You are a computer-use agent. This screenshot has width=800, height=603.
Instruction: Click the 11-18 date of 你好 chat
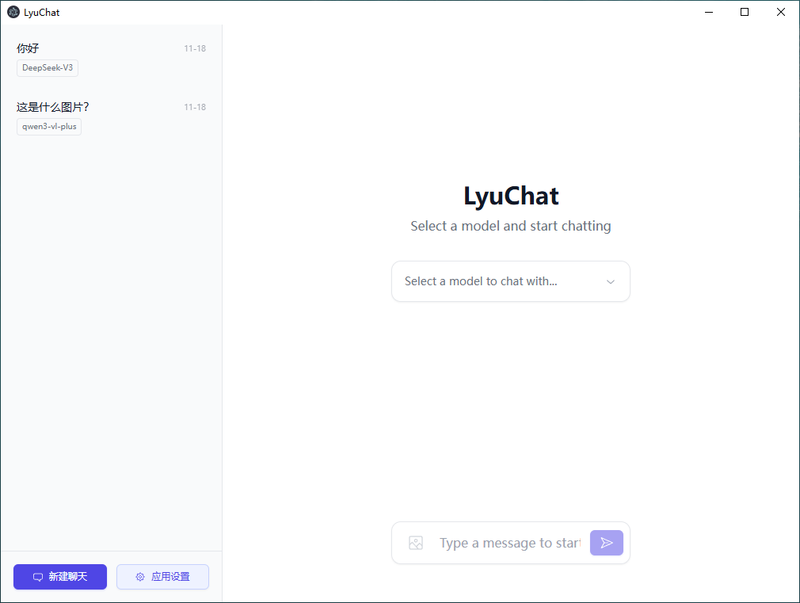pyautogui.click(x=195, y=48)
